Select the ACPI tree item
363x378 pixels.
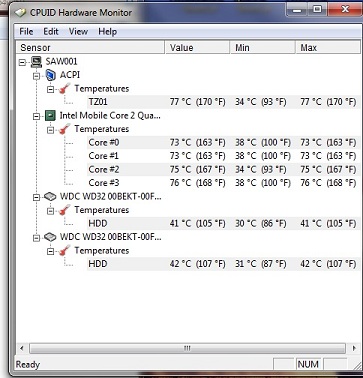click(x=70, y=75)
